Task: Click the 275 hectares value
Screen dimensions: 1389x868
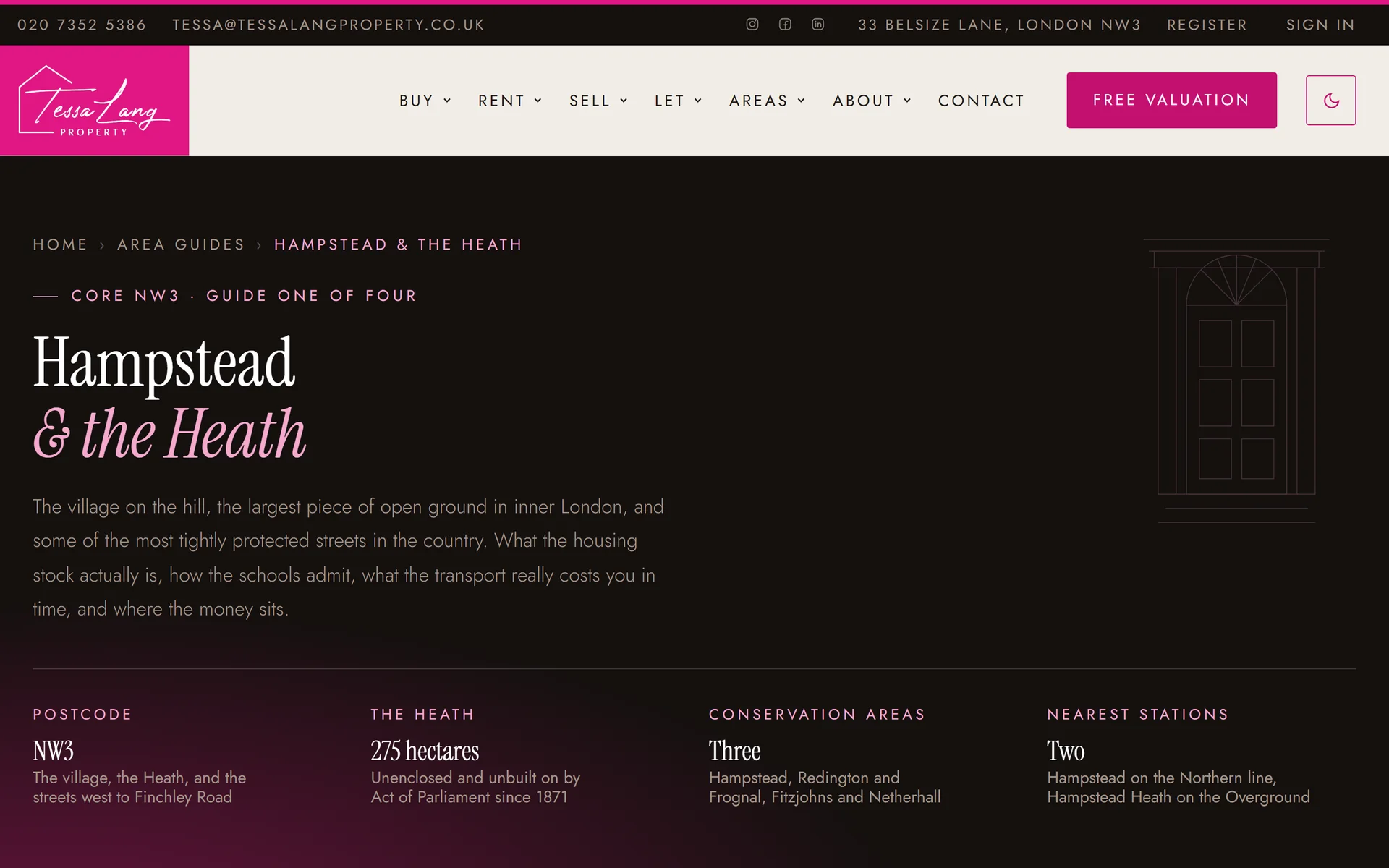Action: tap(425, 751)
